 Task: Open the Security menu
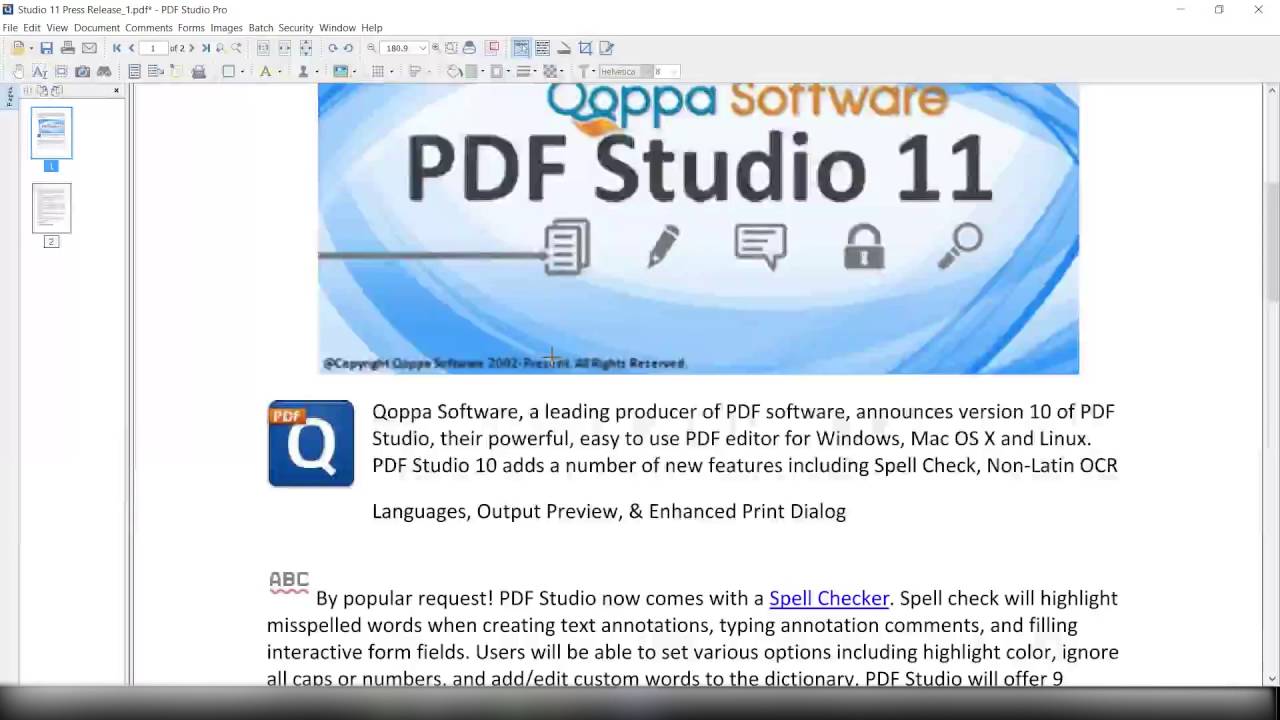tap(296, 28)
